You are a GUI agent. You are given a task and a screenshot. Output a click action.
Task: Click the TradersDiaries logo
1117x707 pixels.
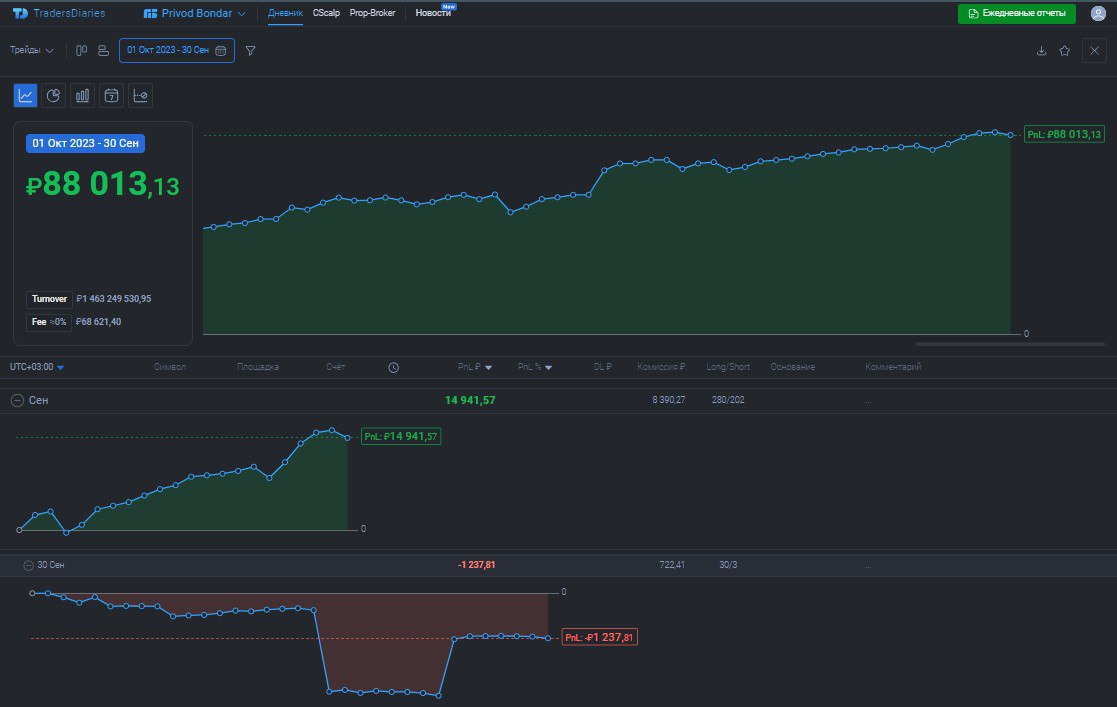[59, 13]
